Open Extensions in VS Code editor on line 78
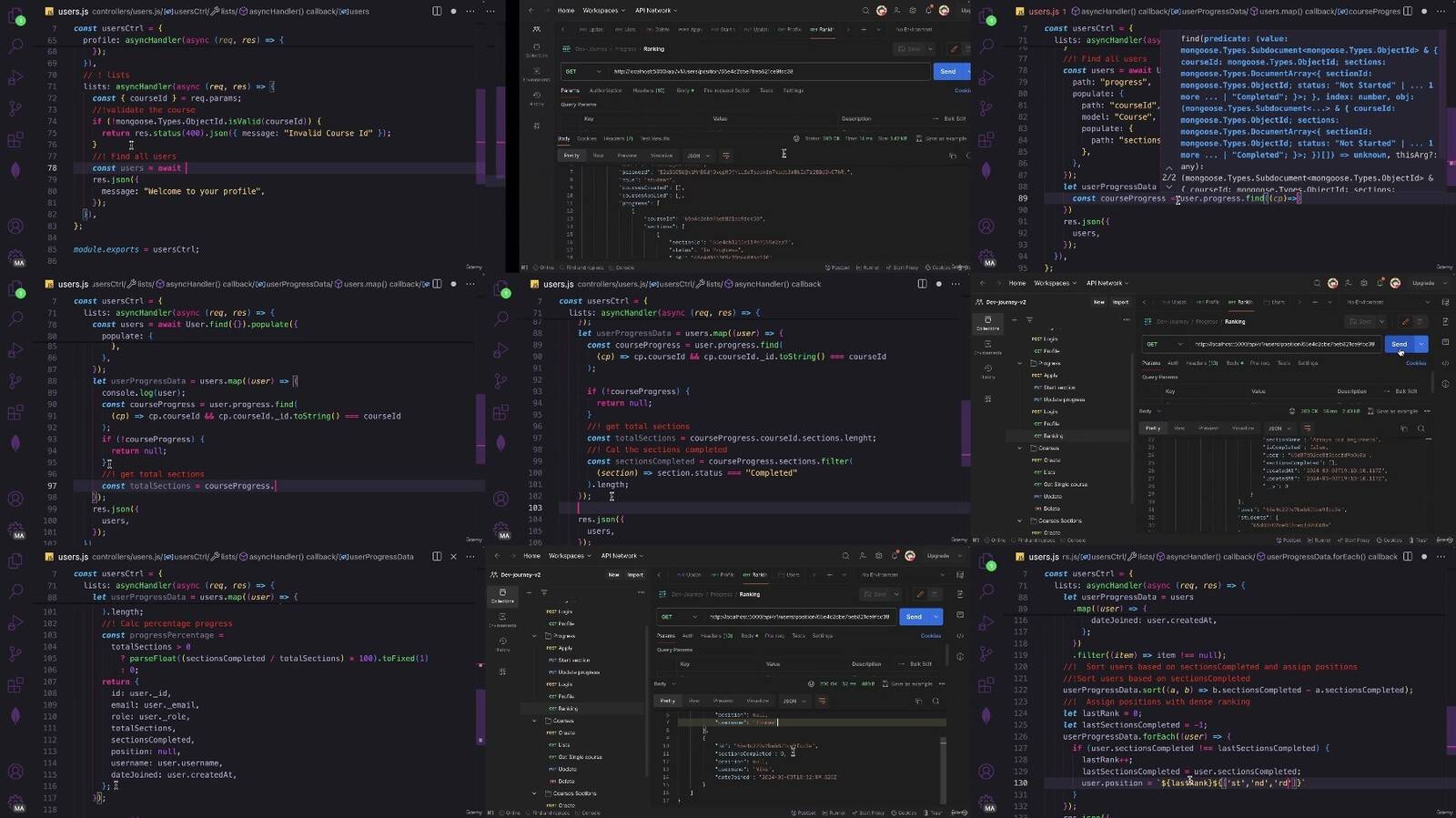 15,140
